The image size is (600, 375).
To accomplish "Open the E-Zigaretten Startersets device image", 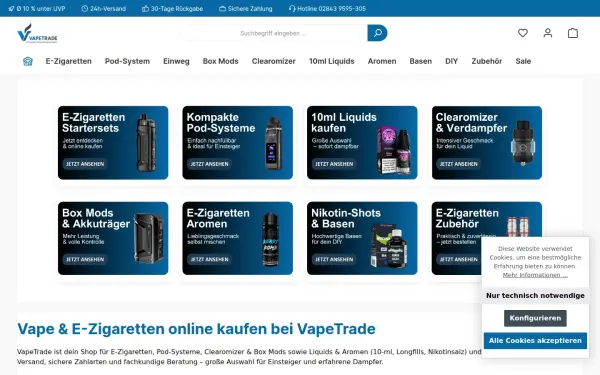I will point(146,143).
